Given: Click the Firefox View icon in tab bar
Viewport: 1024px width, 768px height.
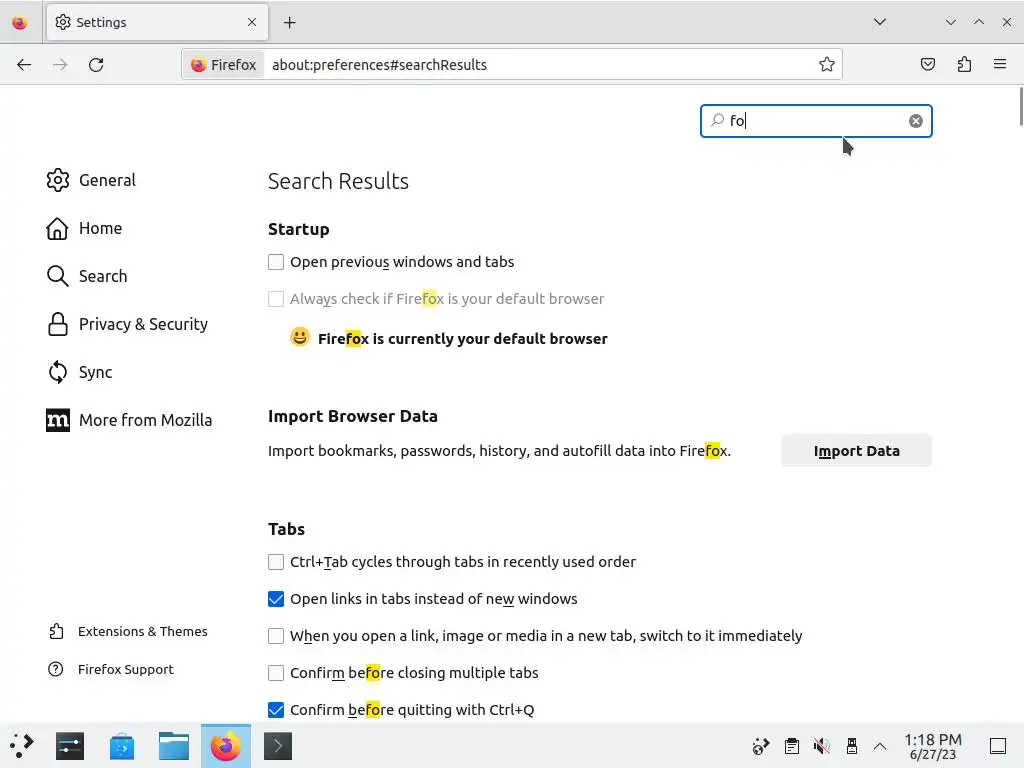Looking at the screenshot, I should 20,22.
